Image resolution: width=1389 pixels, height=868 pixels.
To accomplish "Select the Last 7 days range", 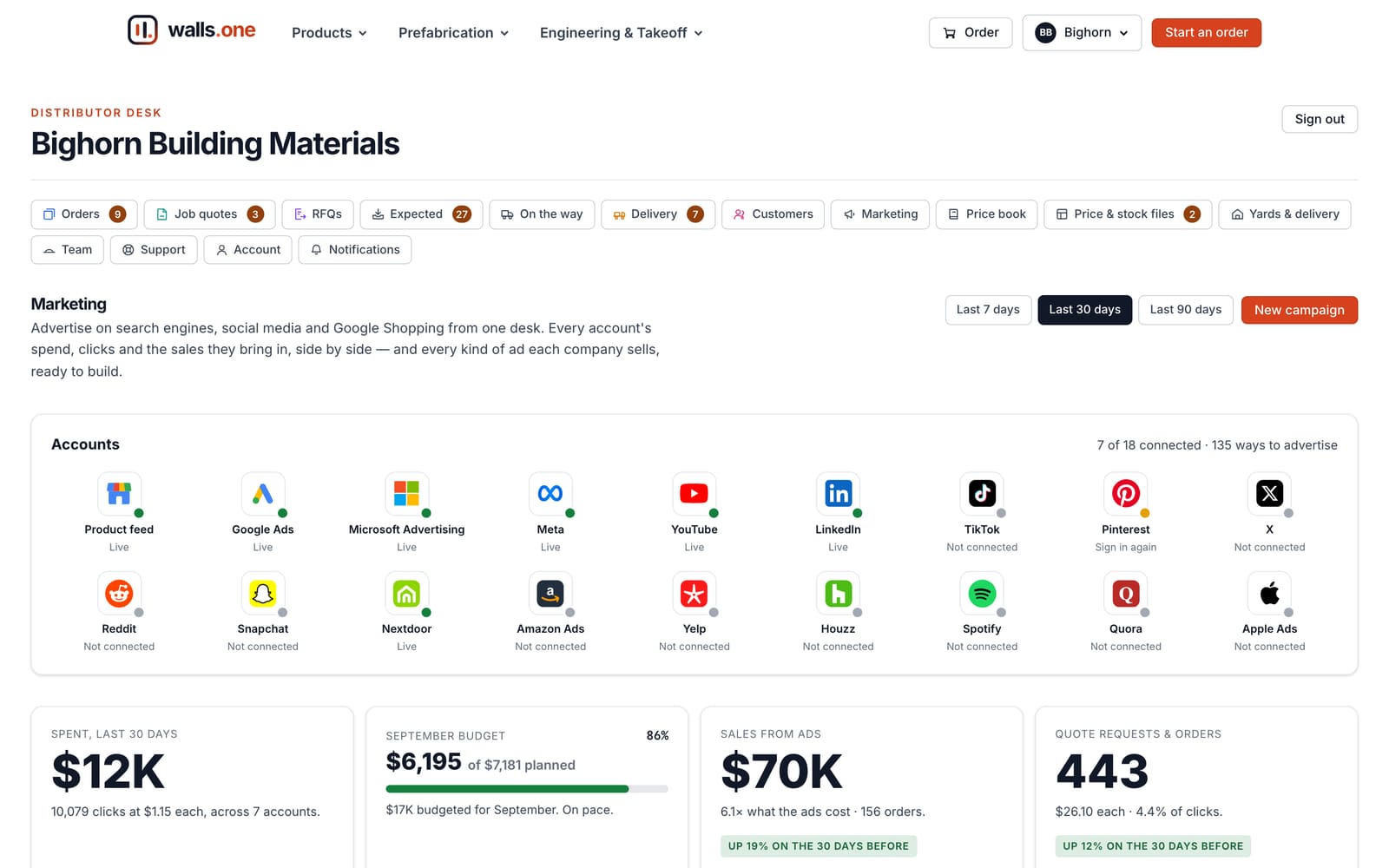I will [988, 310].
